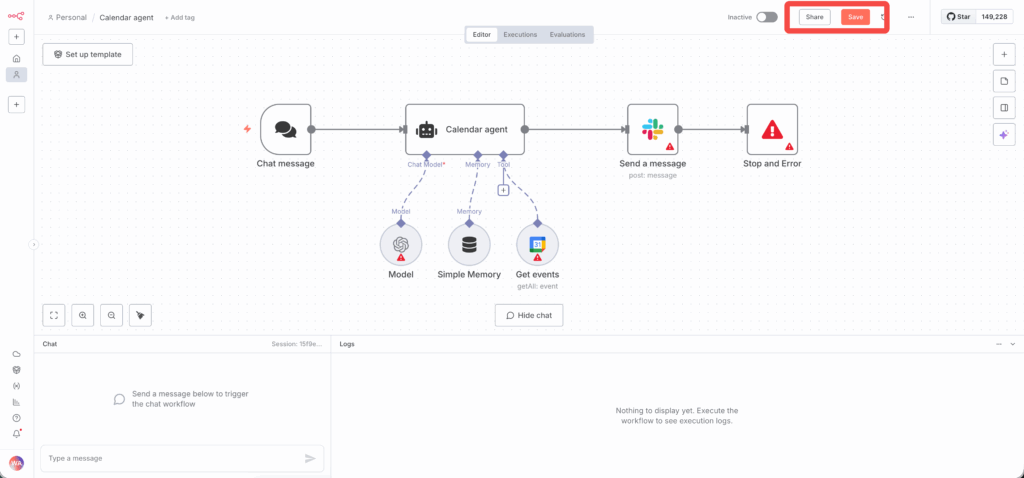Click the Type a message input
Image resolution: width=1024 pixels, height=478 pixels.
coord(170,458)
